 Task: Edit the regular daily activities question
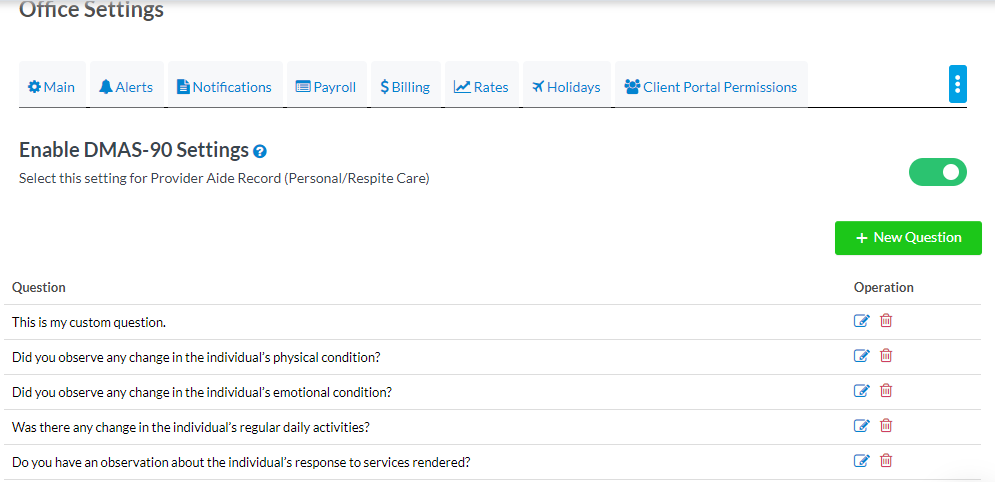(x=861, y=426)
